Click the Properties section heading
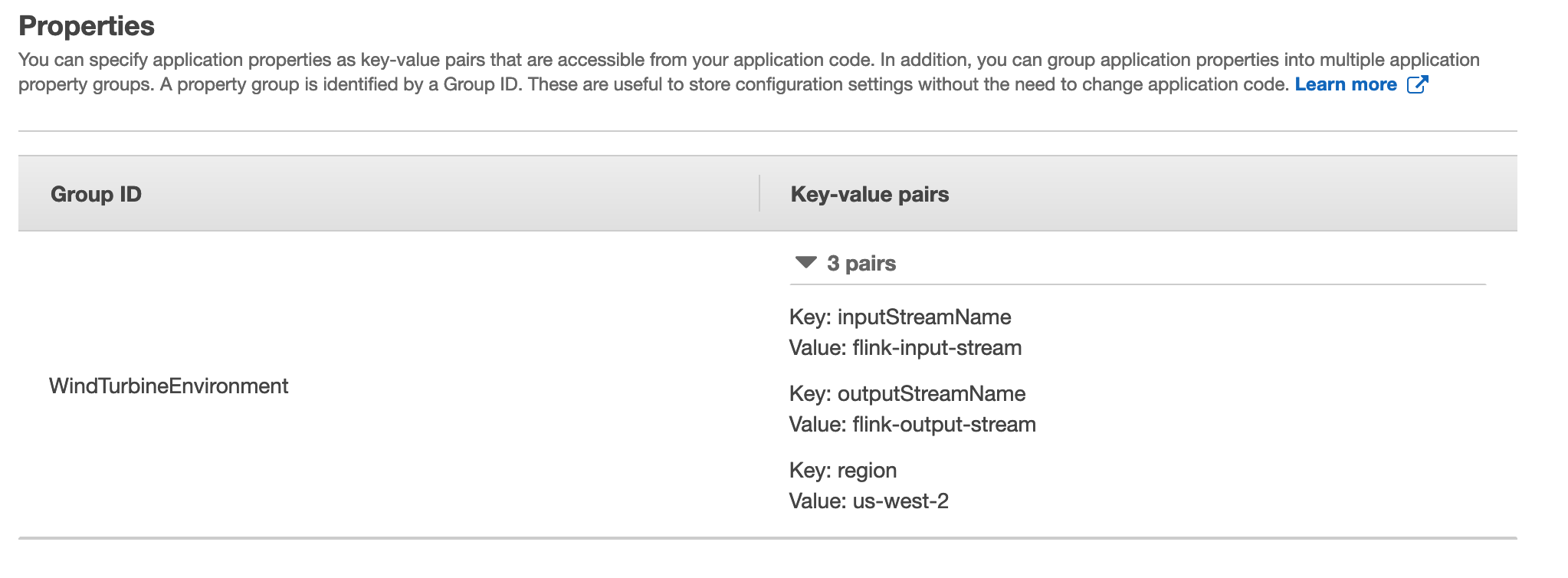 (87, 25)
